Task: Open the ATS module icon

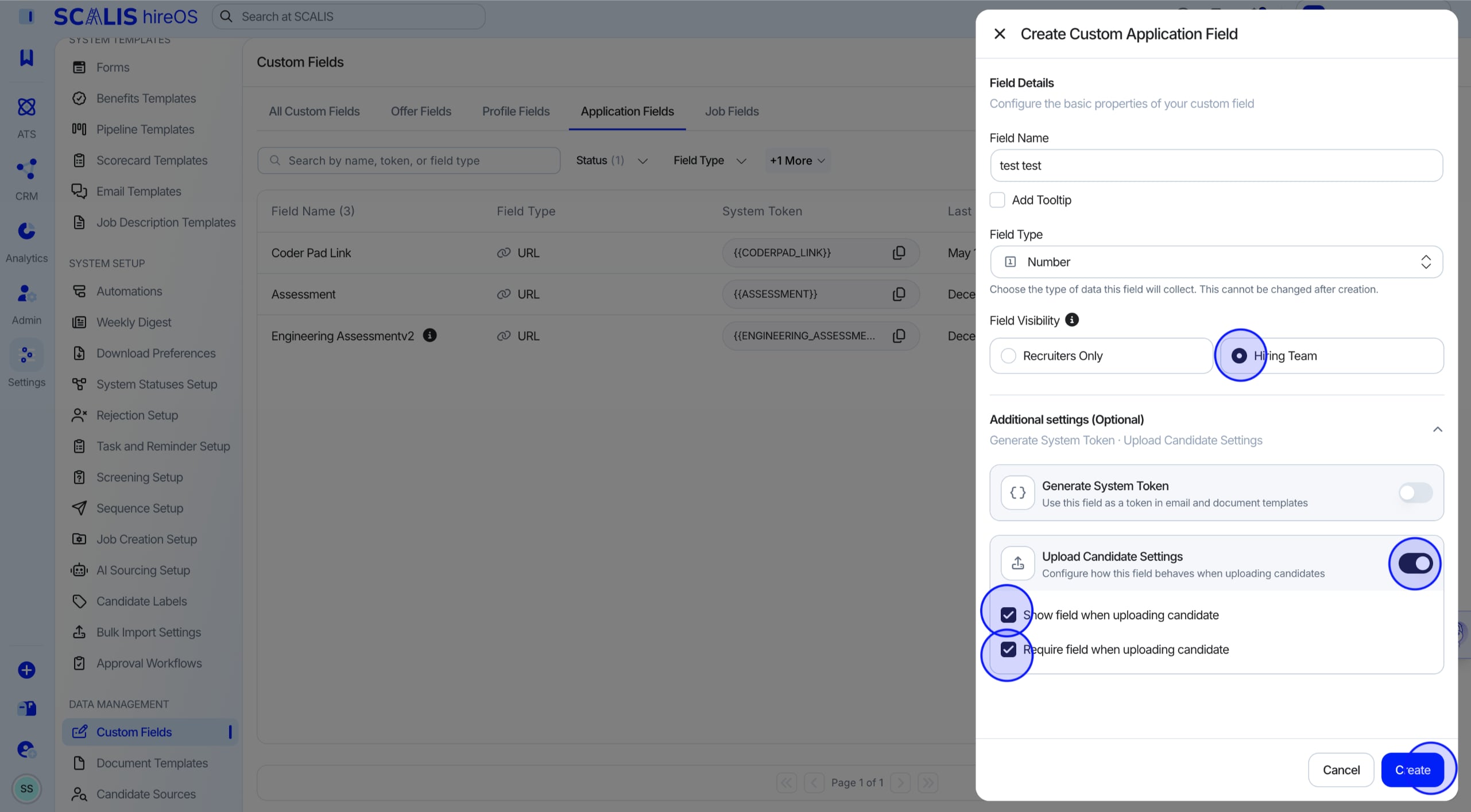Action: click(26, 107)
